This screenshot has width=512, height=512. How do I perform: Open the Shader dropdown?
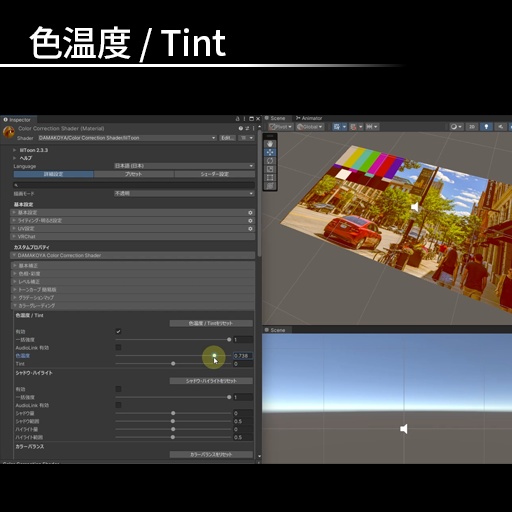[x=127, y=138]
